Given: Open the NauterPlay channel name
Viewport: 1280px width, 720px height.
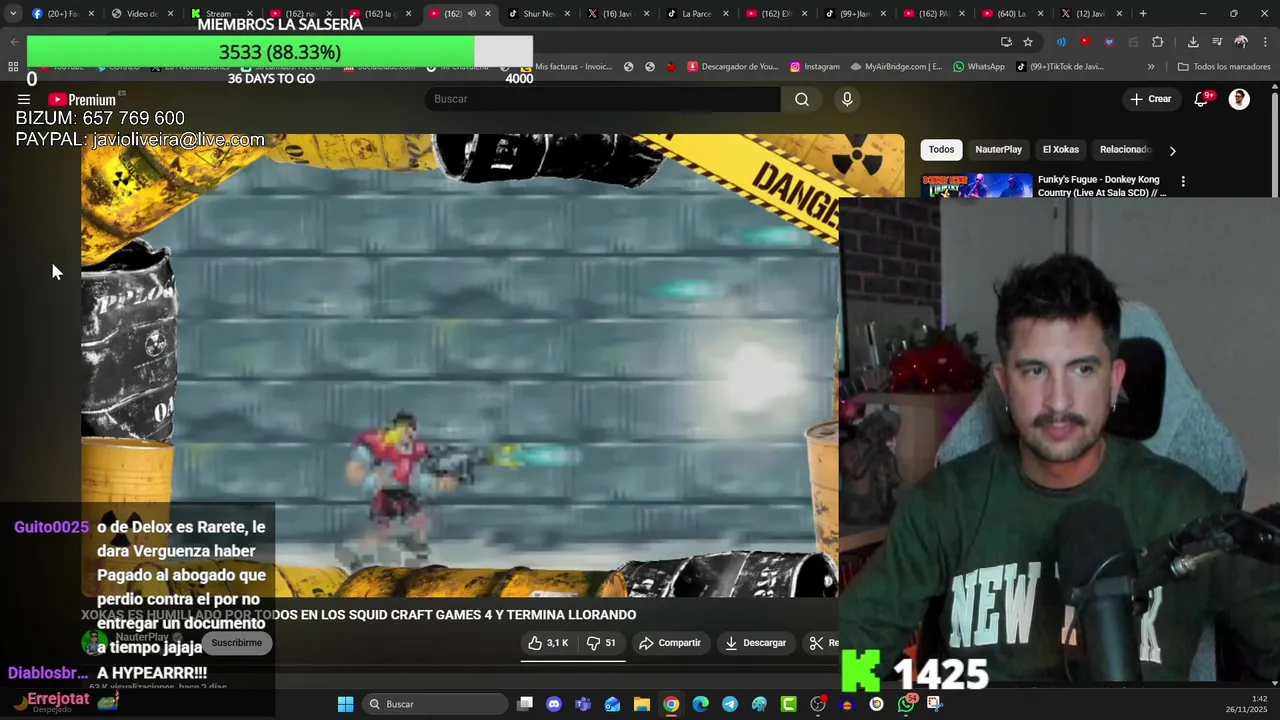Looking at the screenshot, I should pos(143,637).
